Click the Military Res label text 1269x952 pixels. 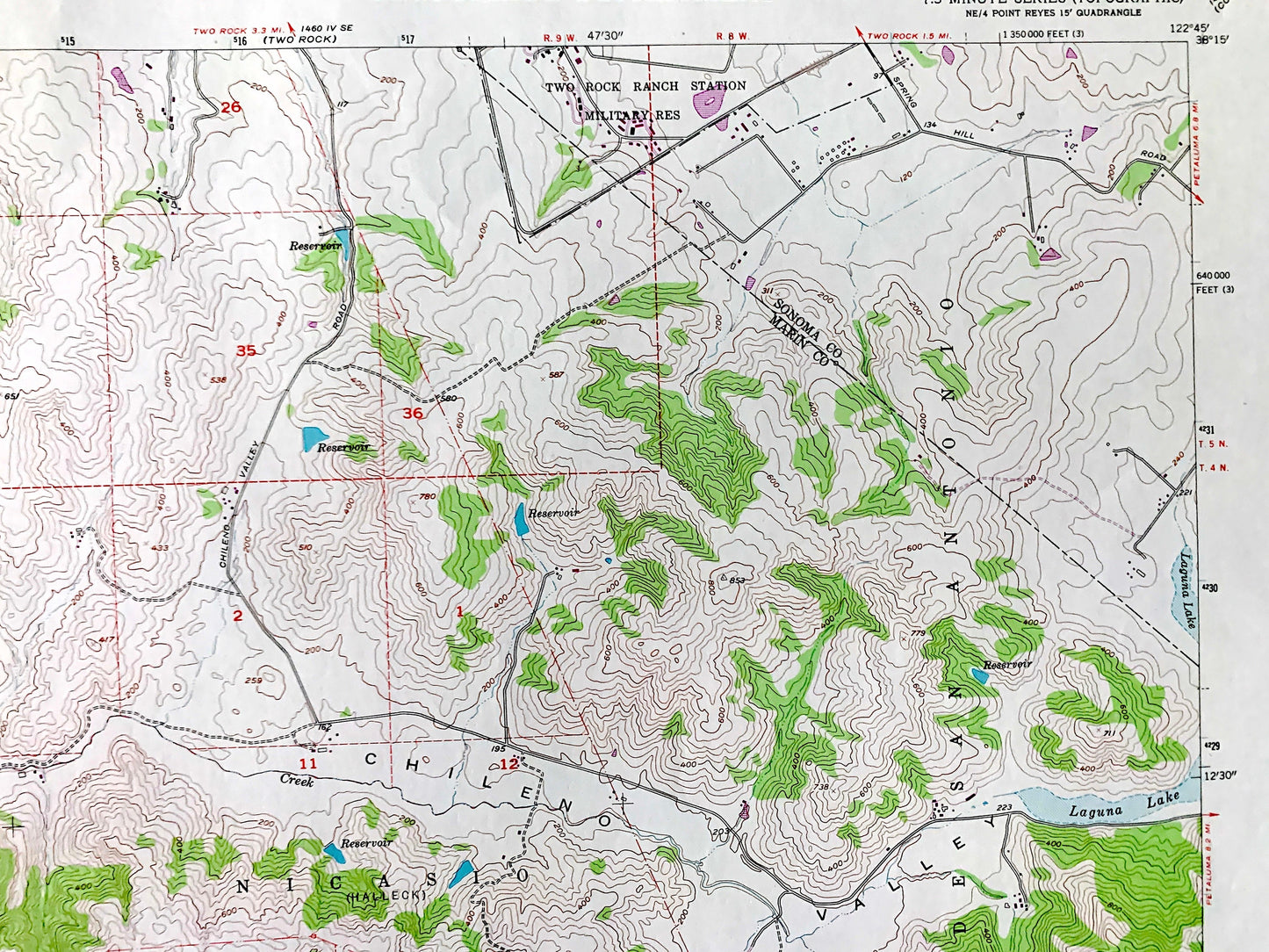point(632,115)
